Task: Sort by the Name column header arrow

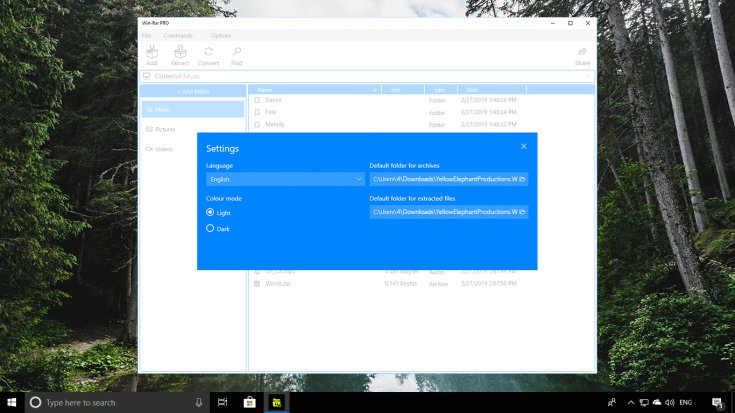Action: (x=375, y=90)
